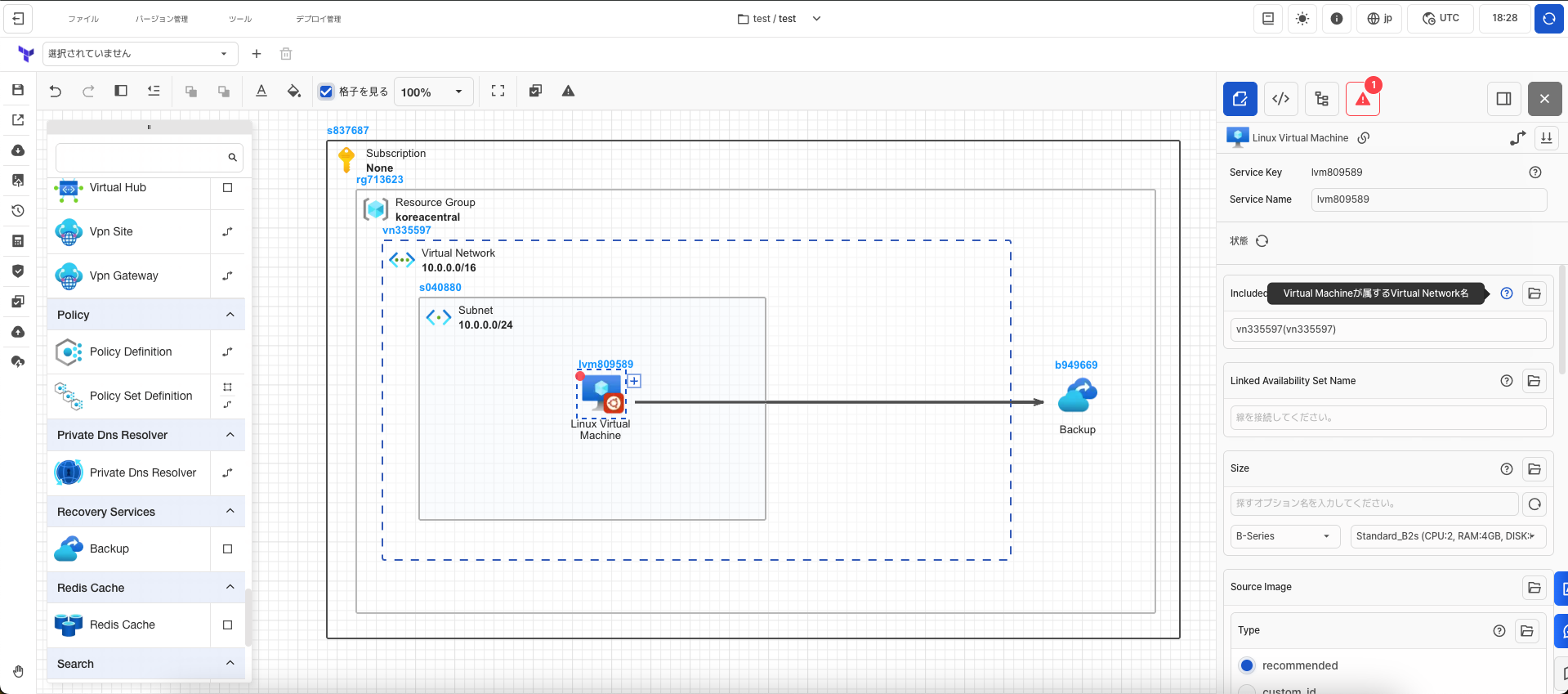Click the jp language button
The image size is (1568, 694).
1379,19
